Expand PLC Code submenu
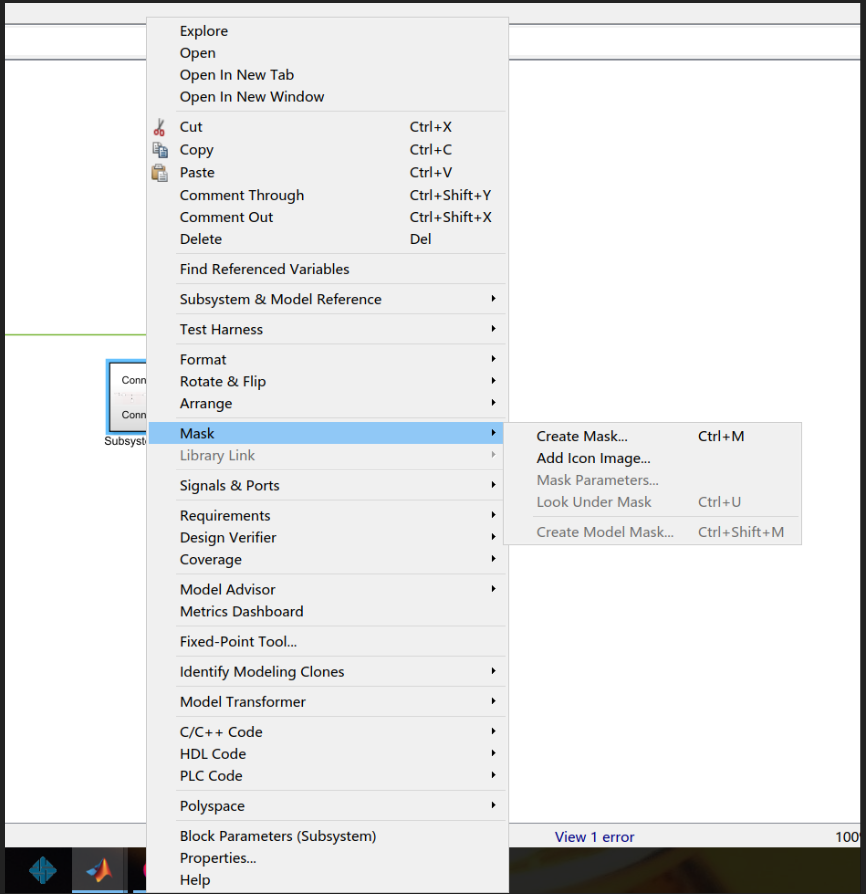The image size is (866, 894). coord(327,776)
